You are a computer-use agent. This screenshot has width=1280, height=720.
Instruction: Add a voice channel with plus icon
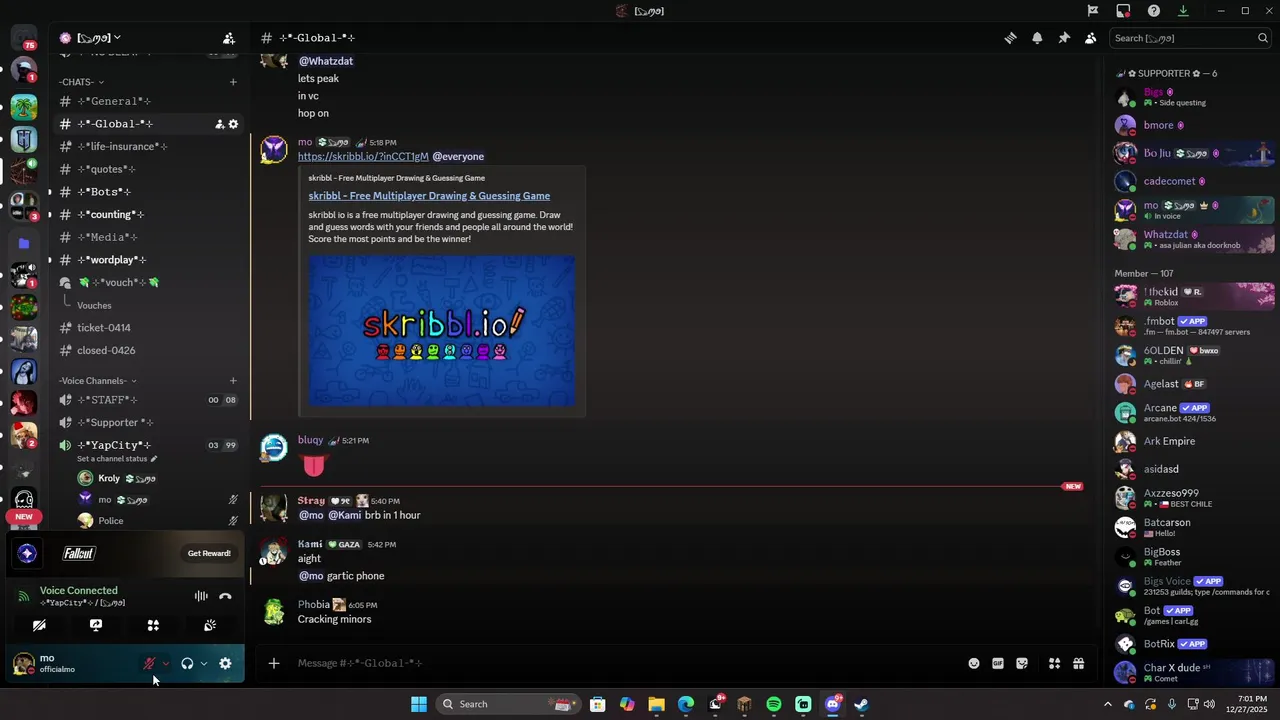(233, 381)
